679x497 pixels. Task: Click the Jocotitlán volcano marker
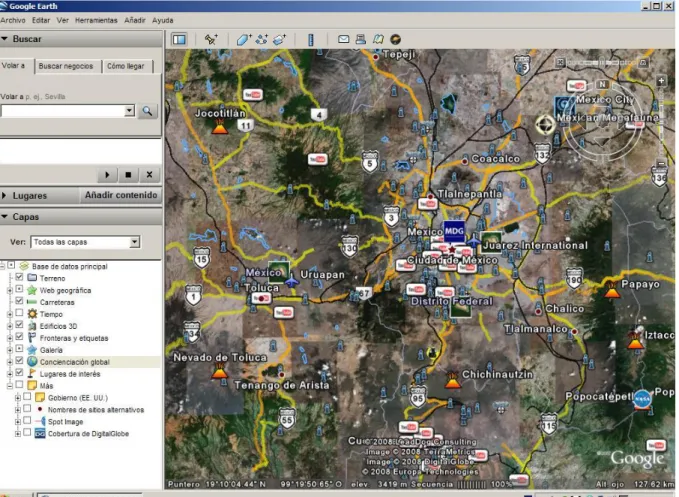click(220, 126)
